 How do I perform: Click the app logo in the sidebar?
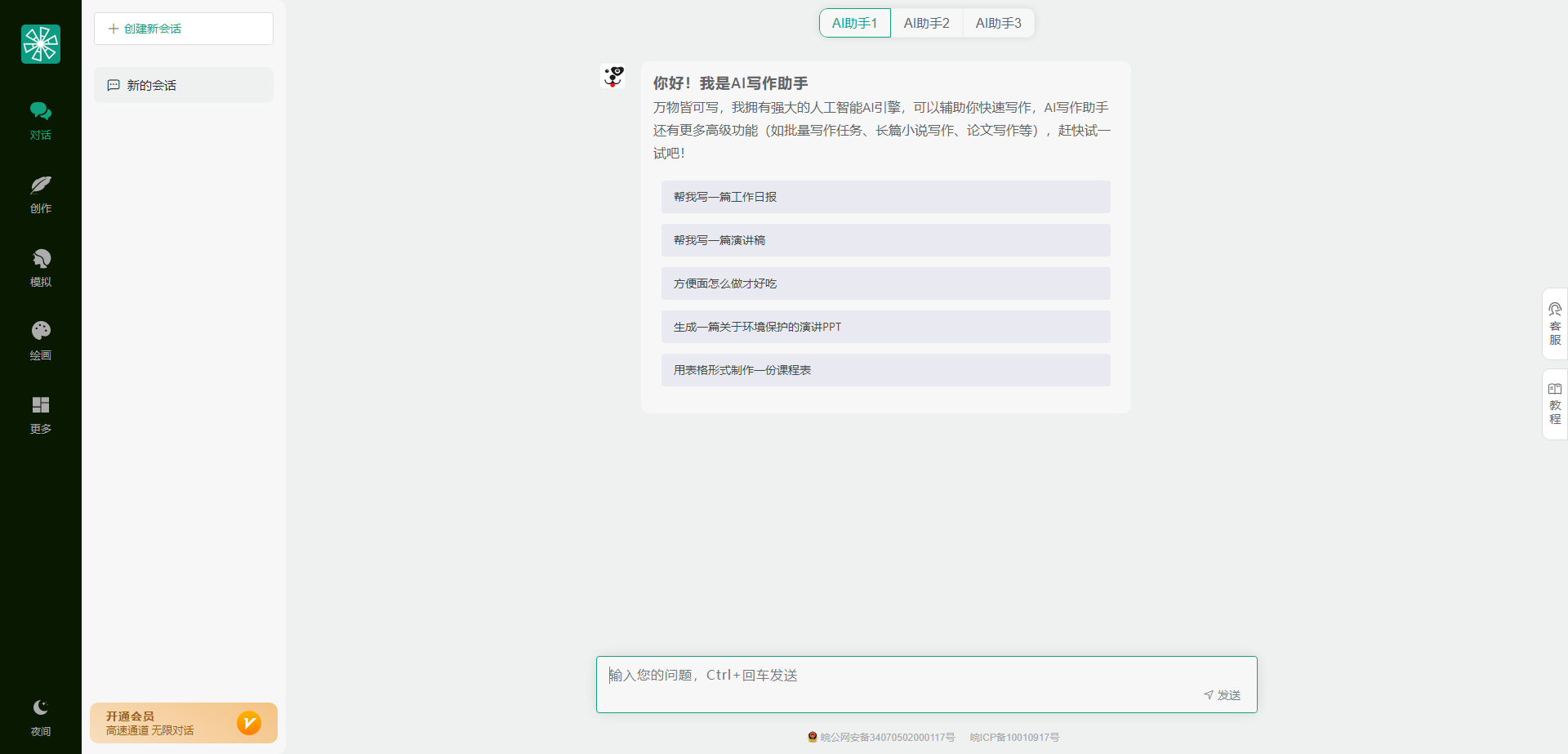[x=41, y=44]
